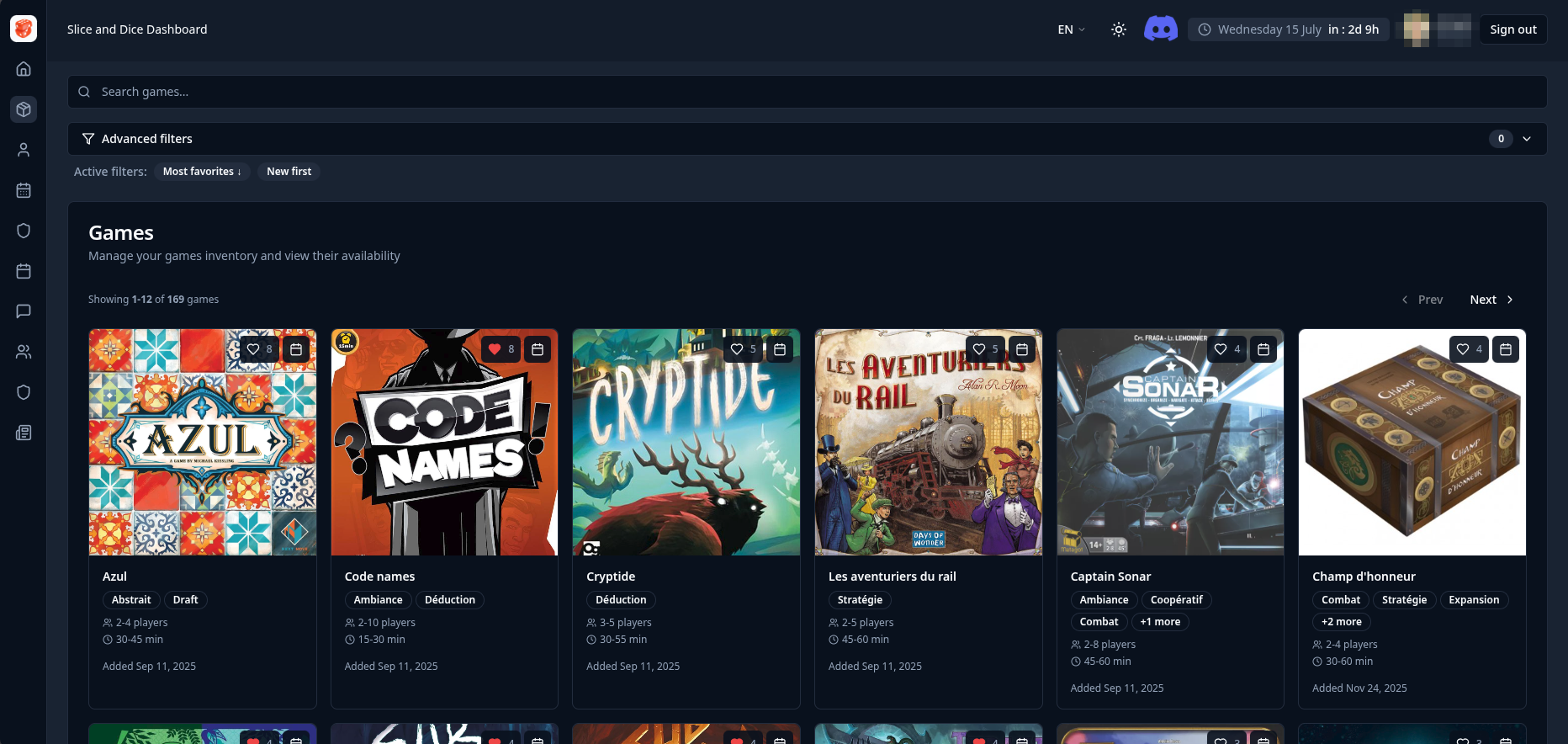Click the lower shield icon in sidebar
The image size is (1568, 744).
[24, 392]
